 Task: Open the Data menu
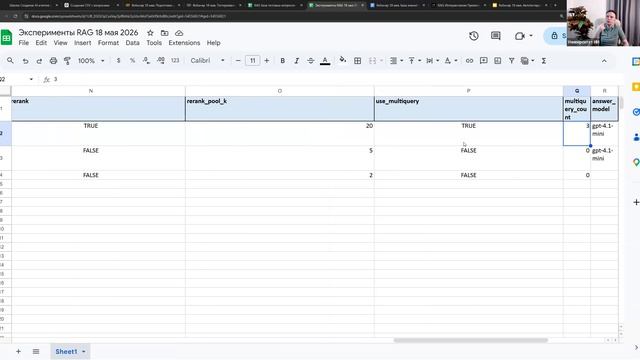132,43
